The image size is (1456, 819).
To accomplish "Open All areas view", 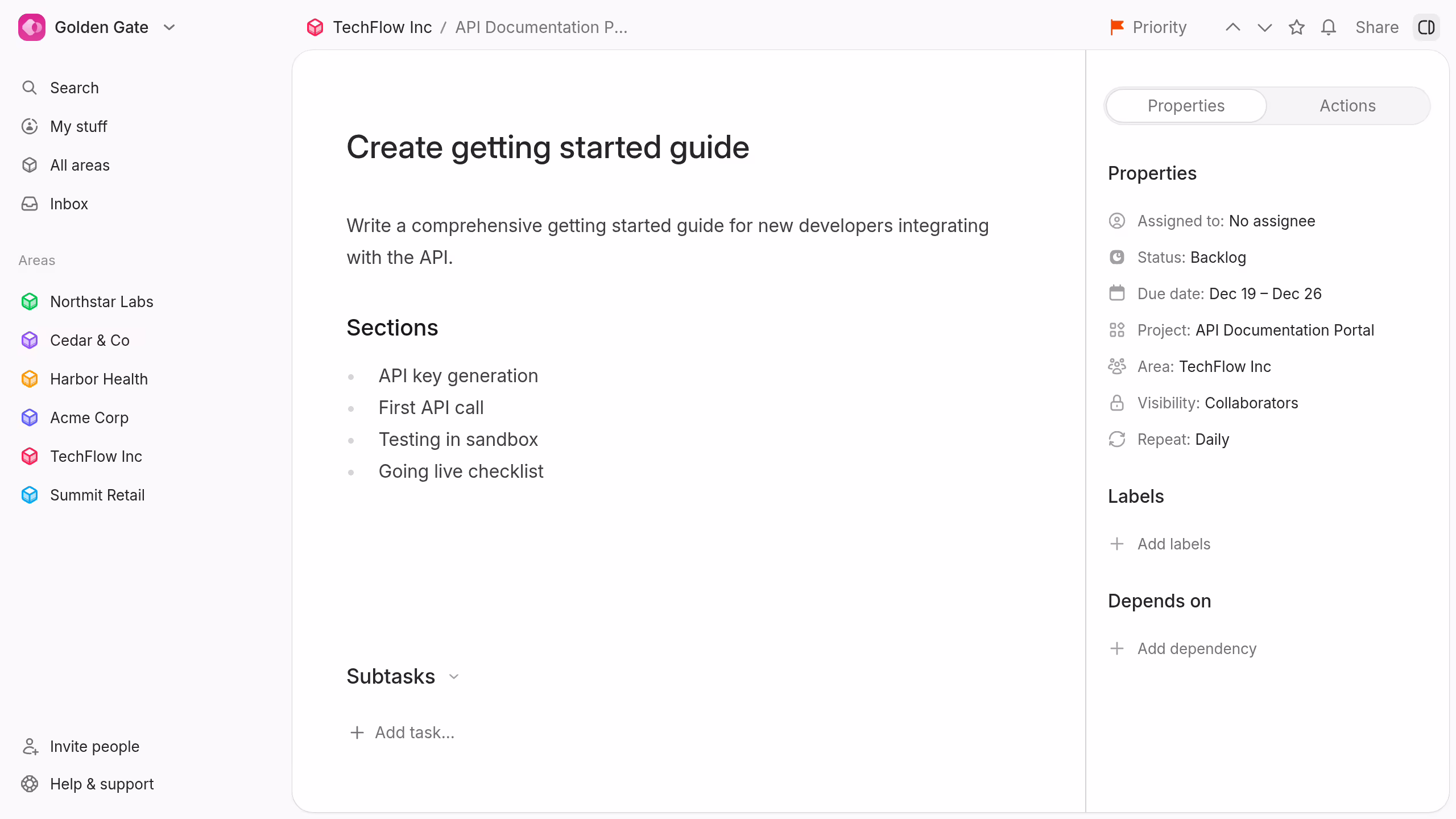I will coord(65,165).
